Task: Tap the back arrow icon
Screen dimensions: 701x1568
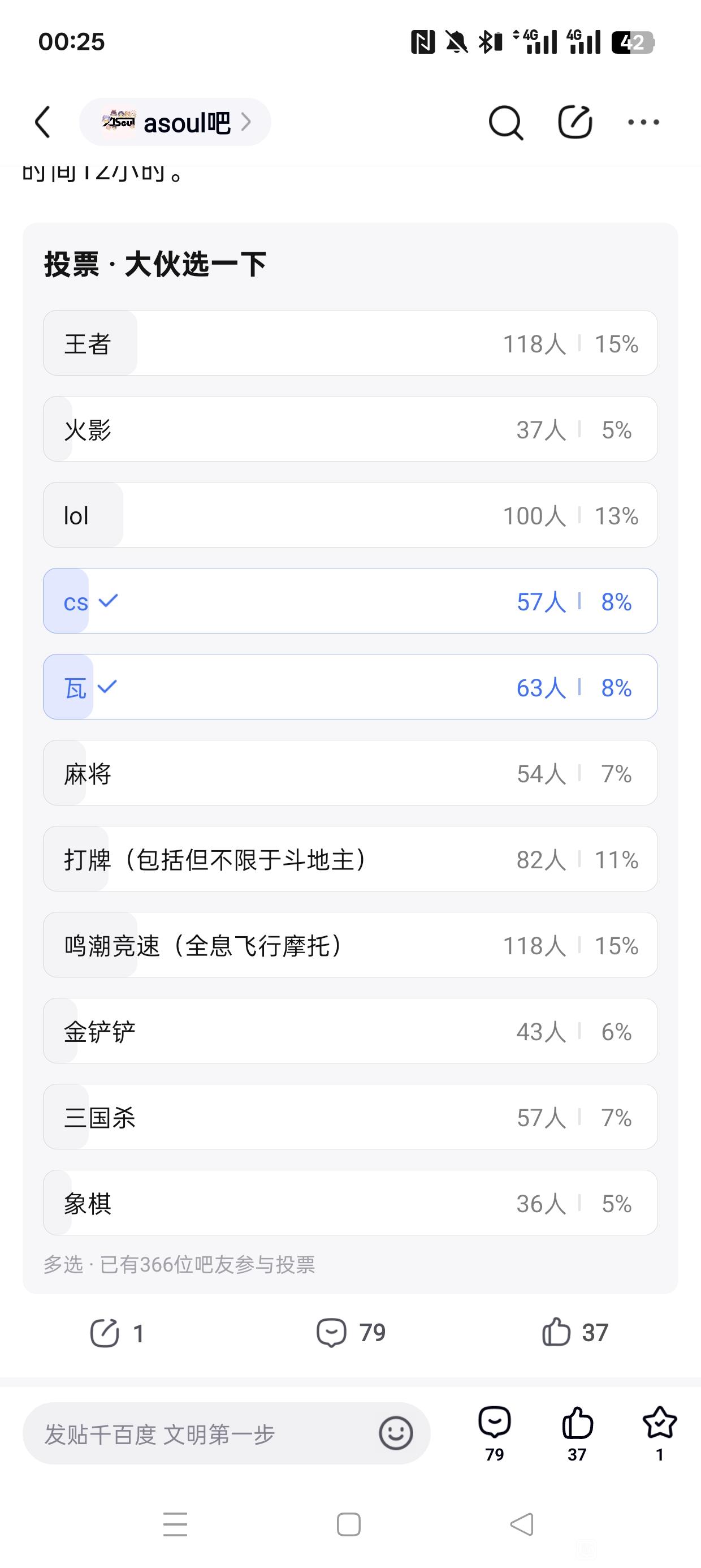Action: point(42,122)
